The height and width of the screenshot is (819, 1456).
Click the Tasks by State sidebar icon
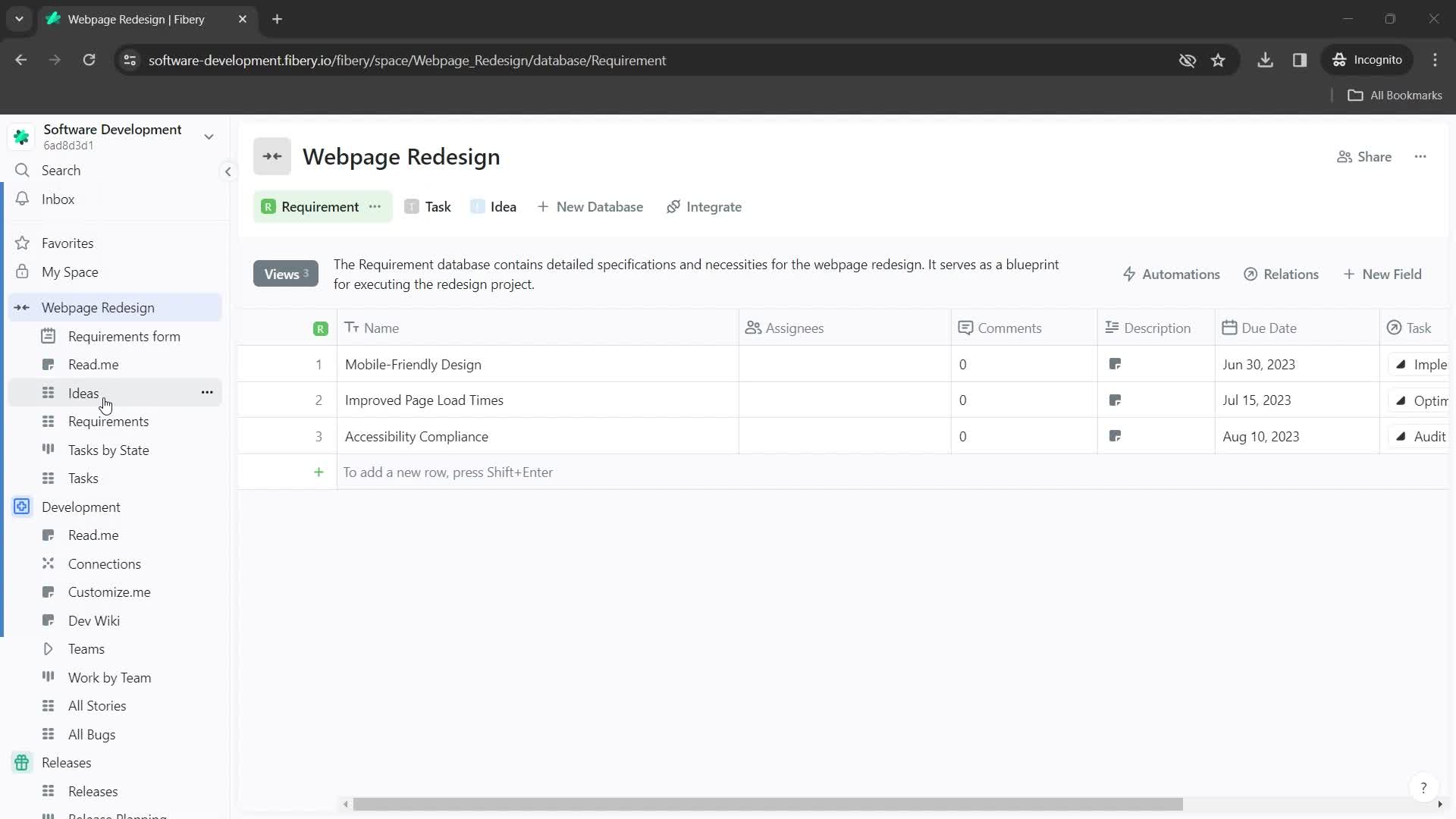(47, 450)
